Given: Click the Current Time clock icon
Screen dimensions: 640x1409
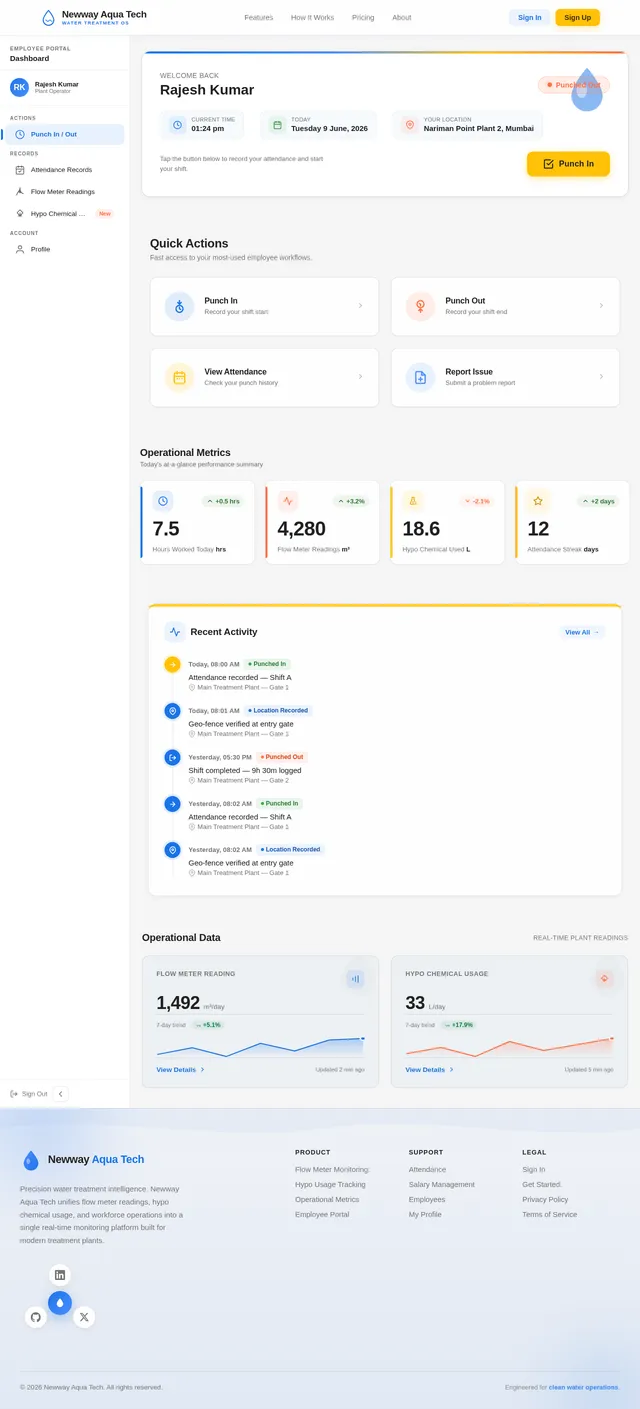Looking at the screenshot, I should pos(177,125).
